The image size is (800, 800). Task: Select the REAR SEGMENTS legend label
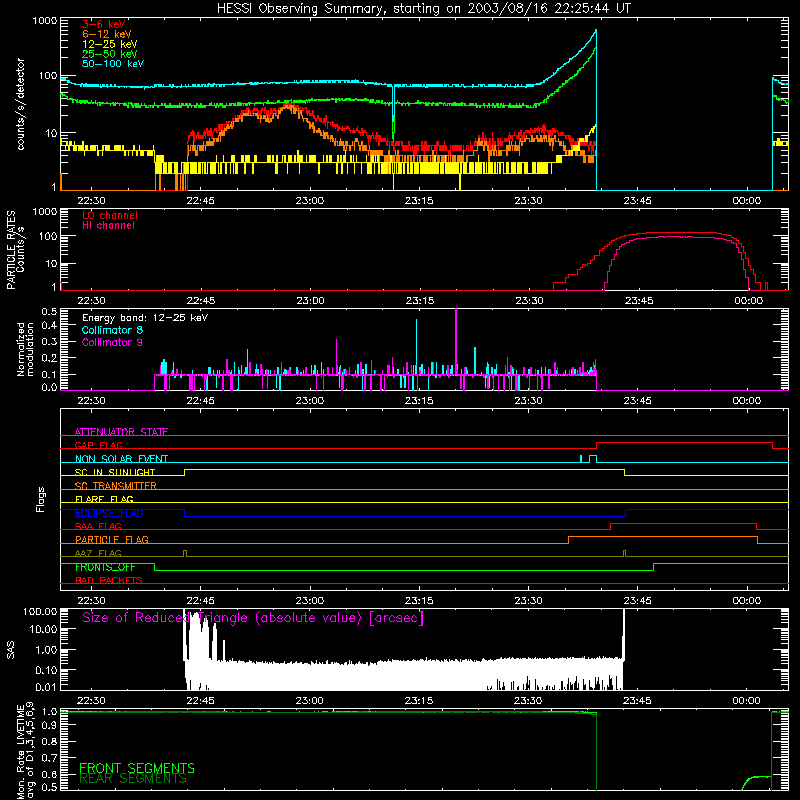pos(133,779)
